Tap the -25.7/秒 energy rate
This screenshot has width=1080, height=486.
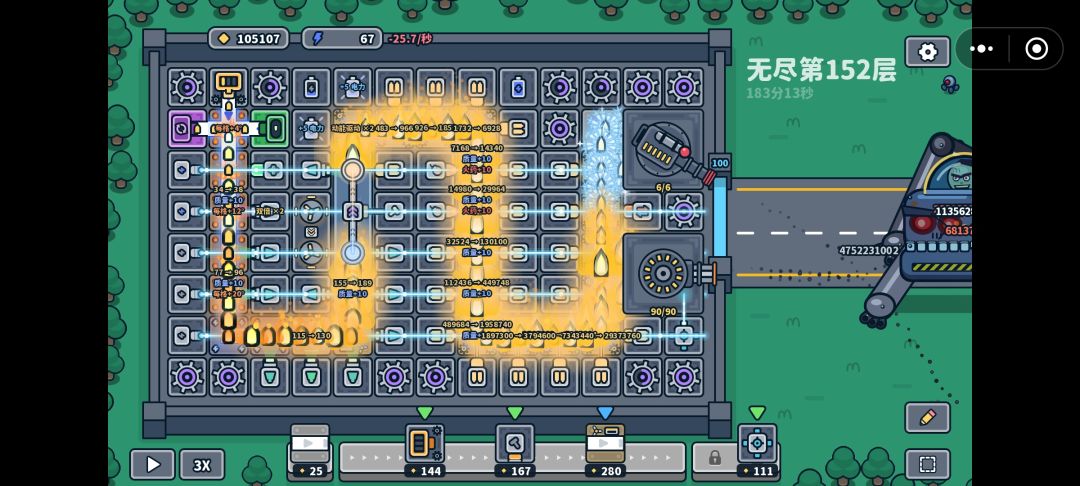(x=411, y=39)
